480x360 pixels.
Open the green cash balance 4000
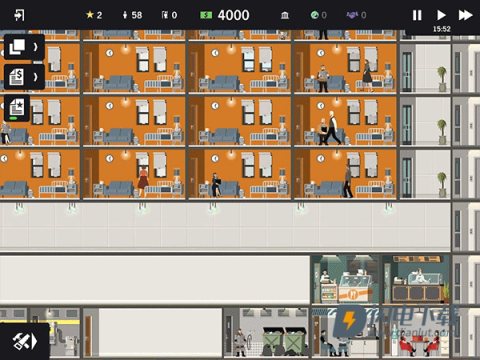(x=224, y=15)
